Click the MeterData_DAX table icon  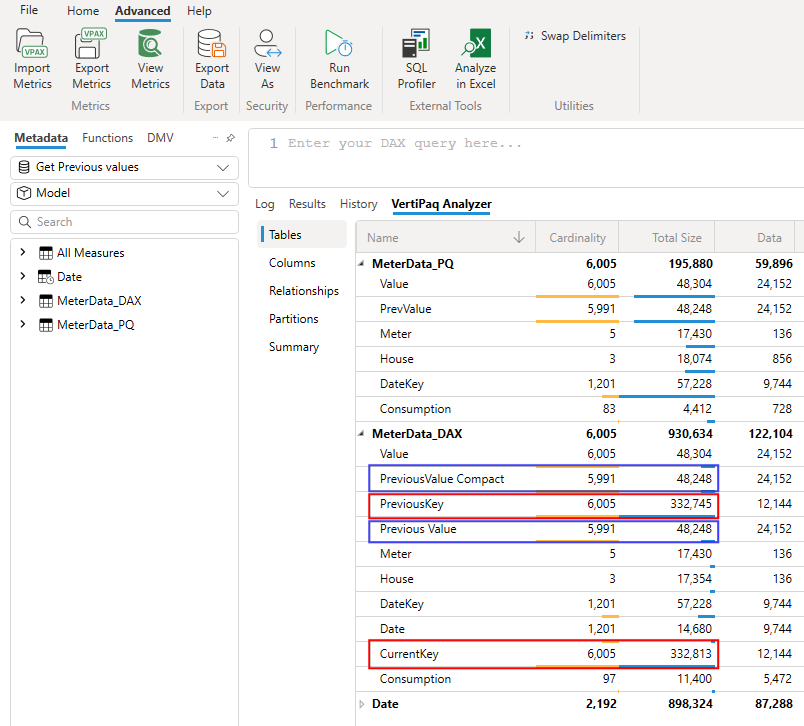tap(46, 301)
